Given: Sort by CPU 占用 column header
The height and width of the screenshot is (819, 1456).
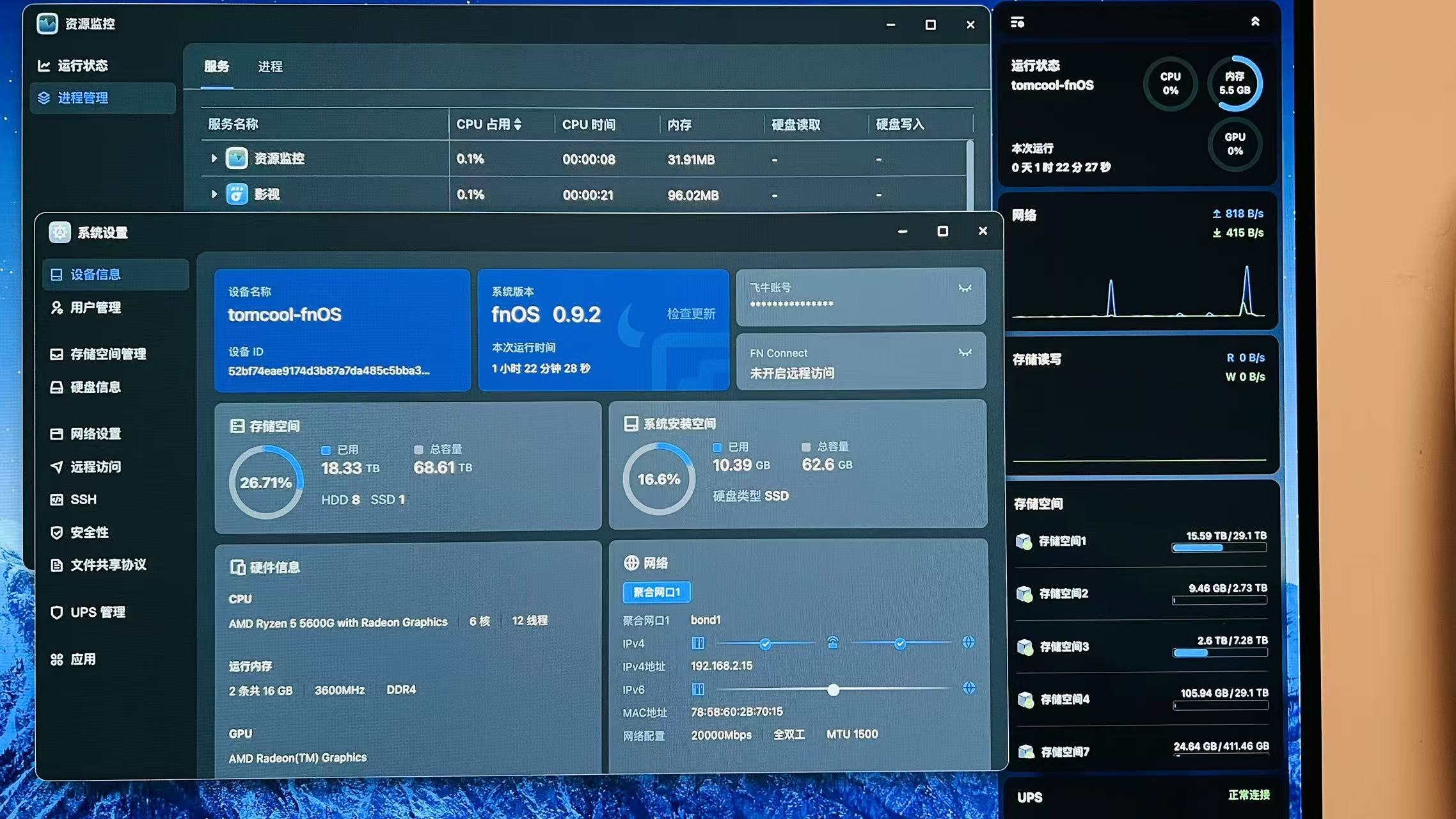Looking at the screenshot, I should click(x=489, y=124).
